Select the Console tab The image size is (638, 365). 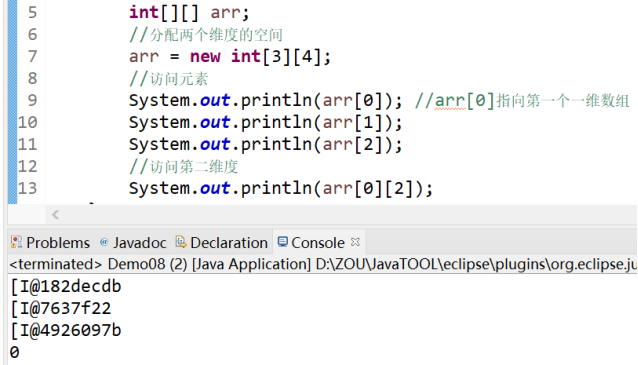(318, 243)
